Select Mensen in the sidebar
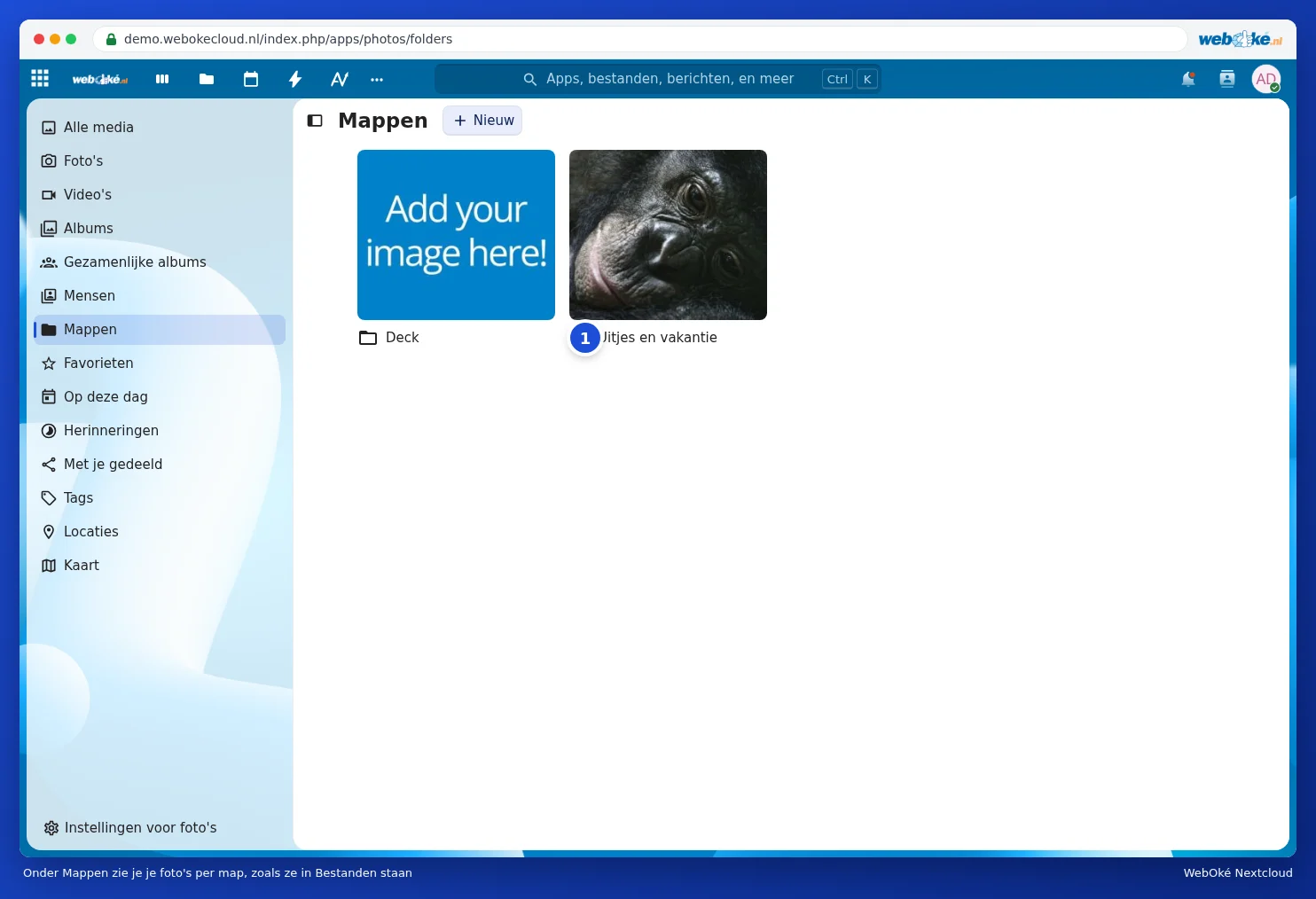The width and height of the screenshot is (1316, 899). [160, 296]
